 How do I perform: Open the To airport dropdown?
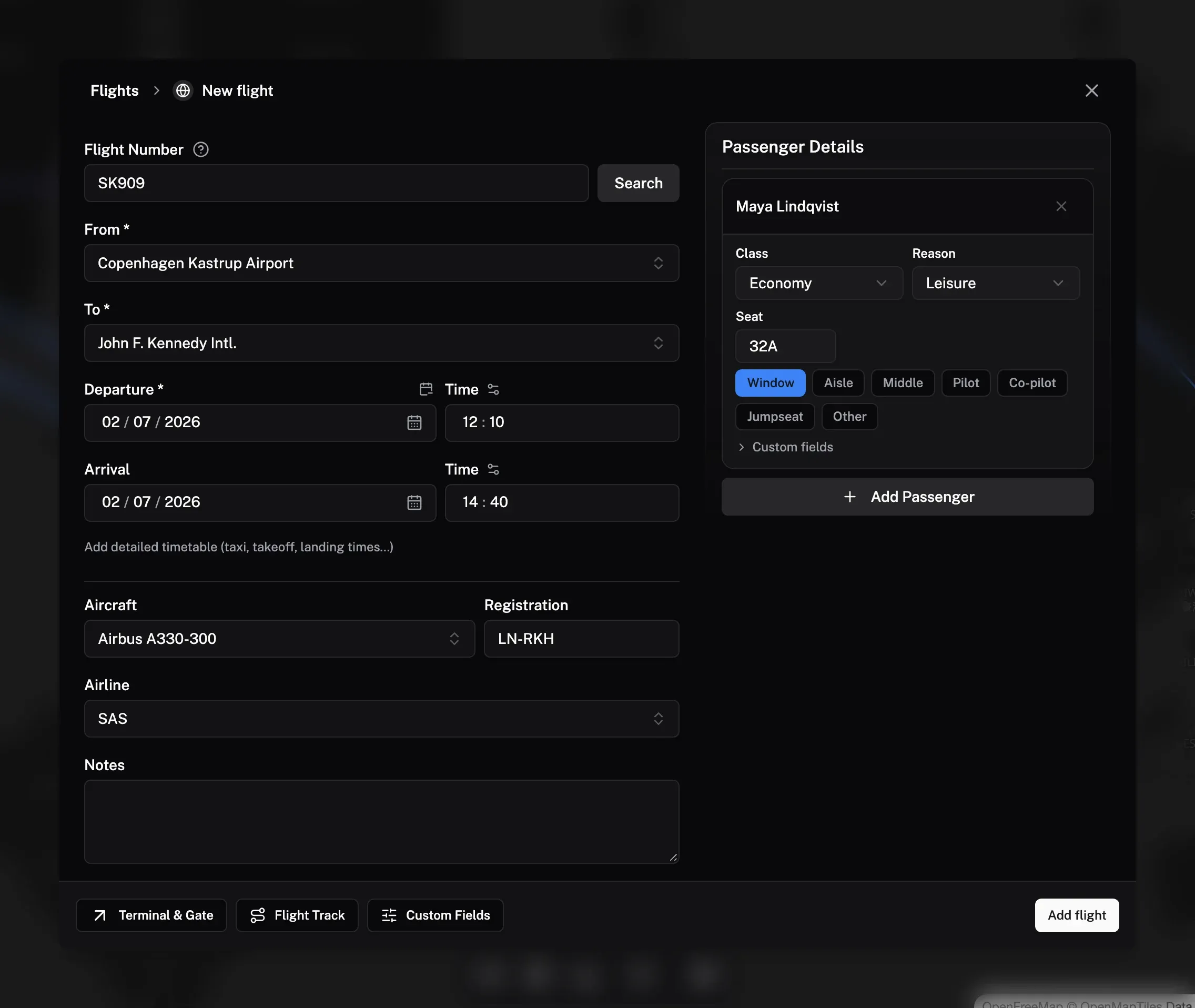pos(381,343)
